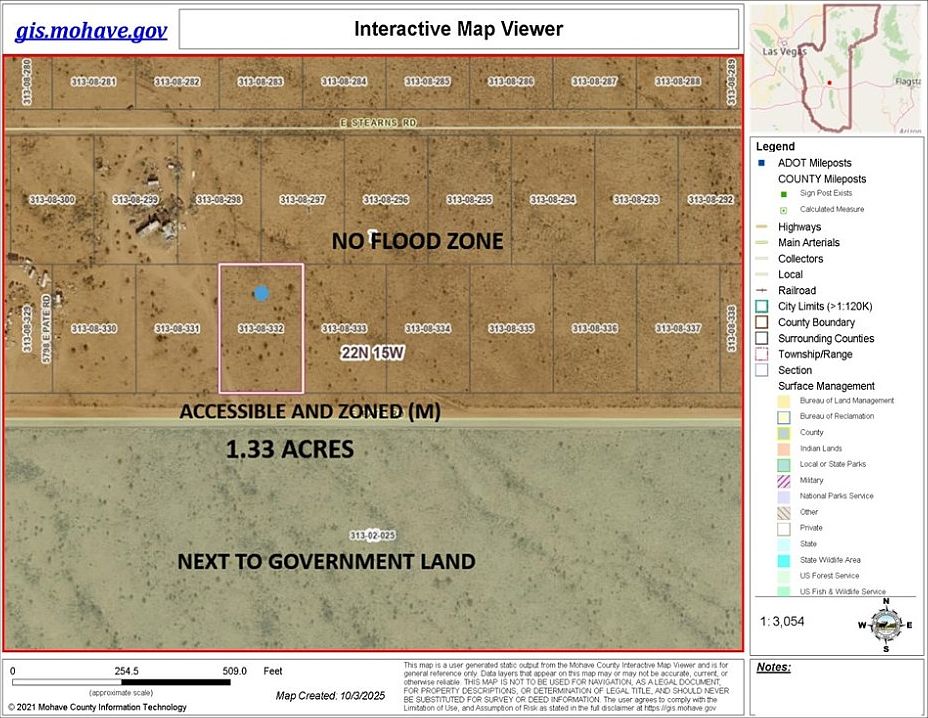
Task: Click the green Sign Post Exists symbol
Action: pyautogui.click(x=785, y=194)
